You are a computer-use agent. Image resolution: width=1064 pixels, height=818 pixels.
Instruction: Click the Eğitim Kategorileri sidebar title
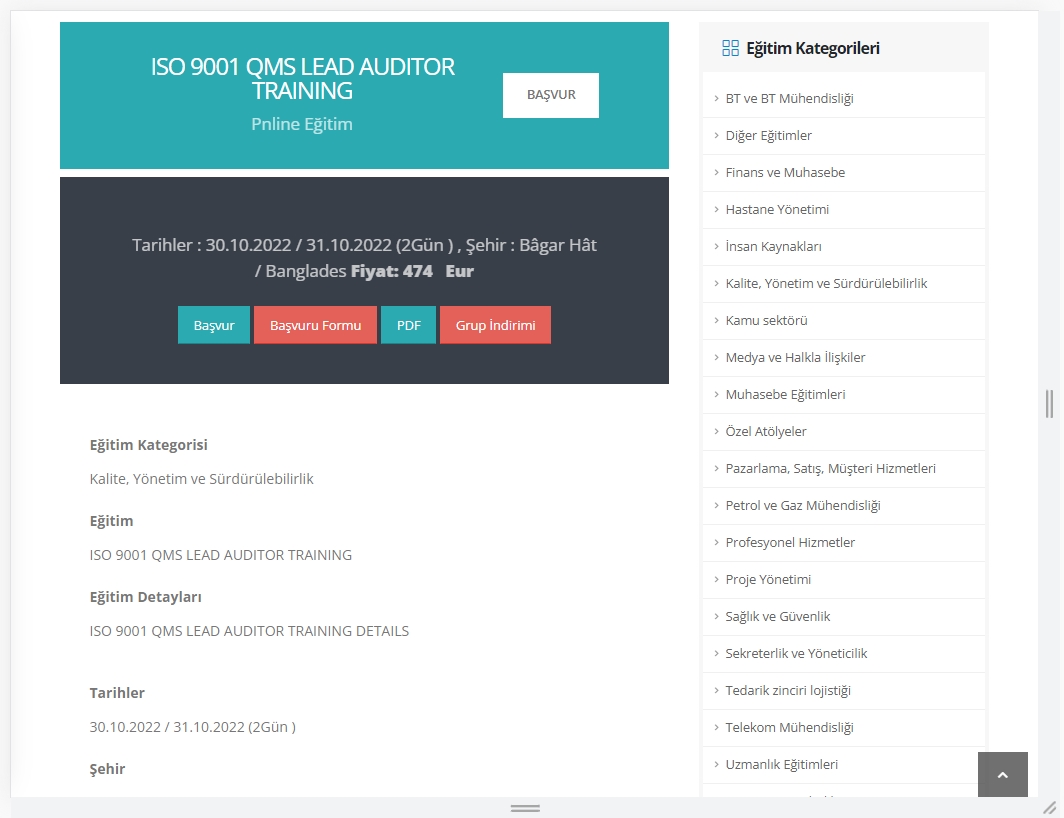[813, 48]
